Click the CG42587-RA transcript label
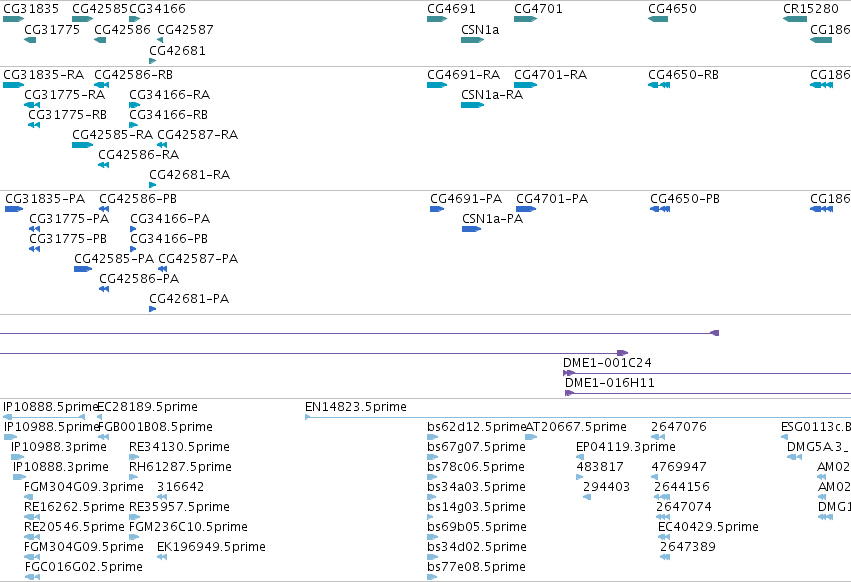This screenshot has width=851, height=582. (198, 135)
